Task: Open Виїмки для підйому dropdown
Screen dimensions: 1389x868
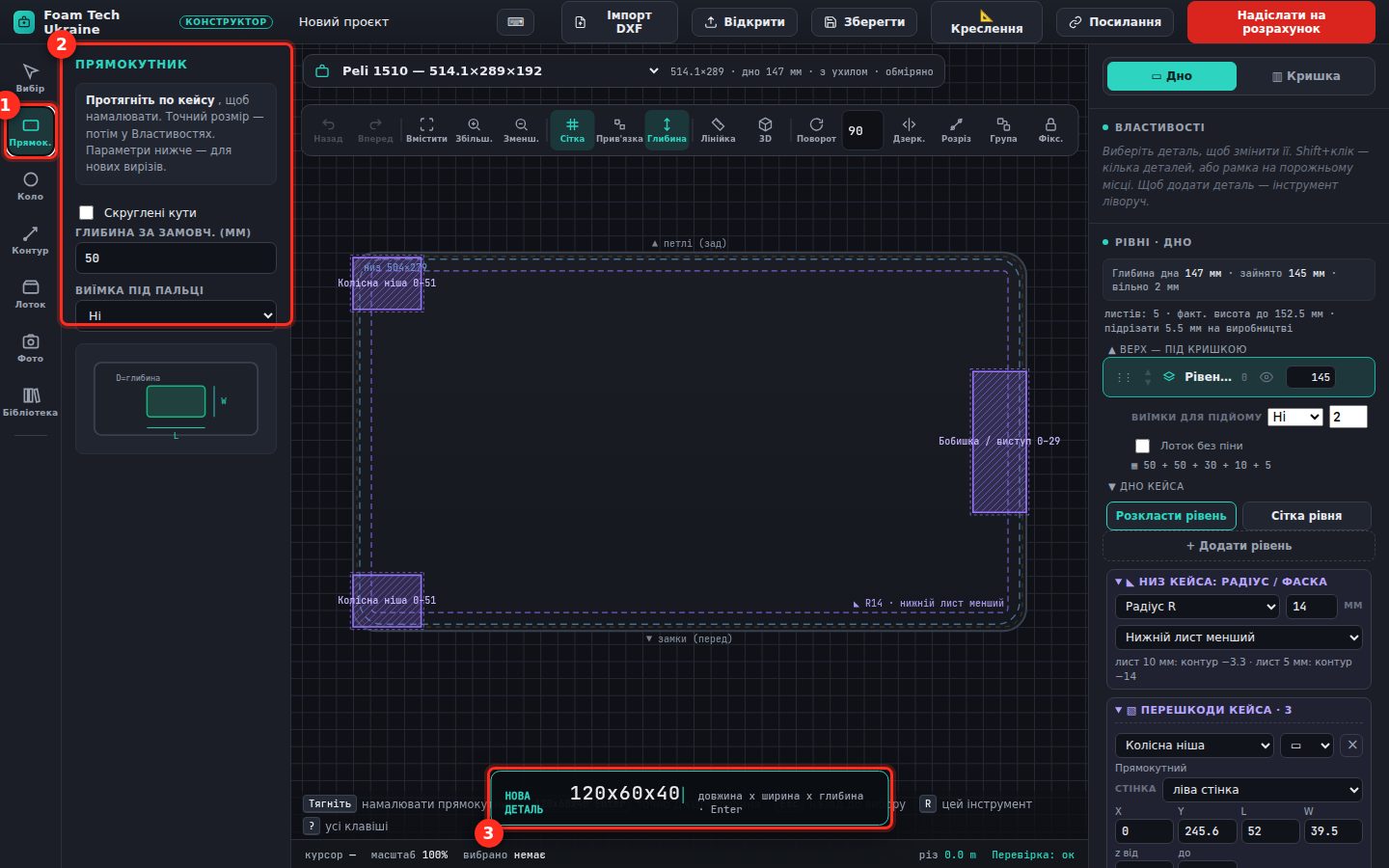Action: pyautogui.click(x=1294, y=417)
